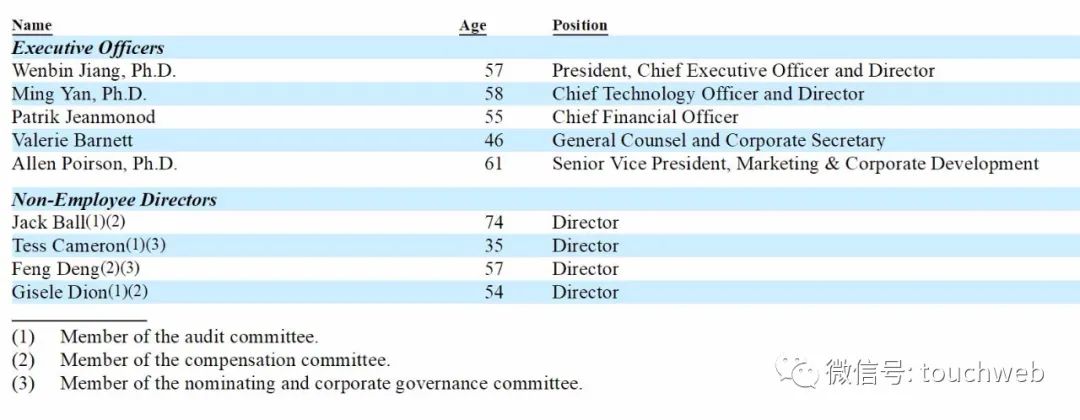Viewport: 1080px width, 420px height.
Task: Select the Position column header
Action: coord(580,25)
